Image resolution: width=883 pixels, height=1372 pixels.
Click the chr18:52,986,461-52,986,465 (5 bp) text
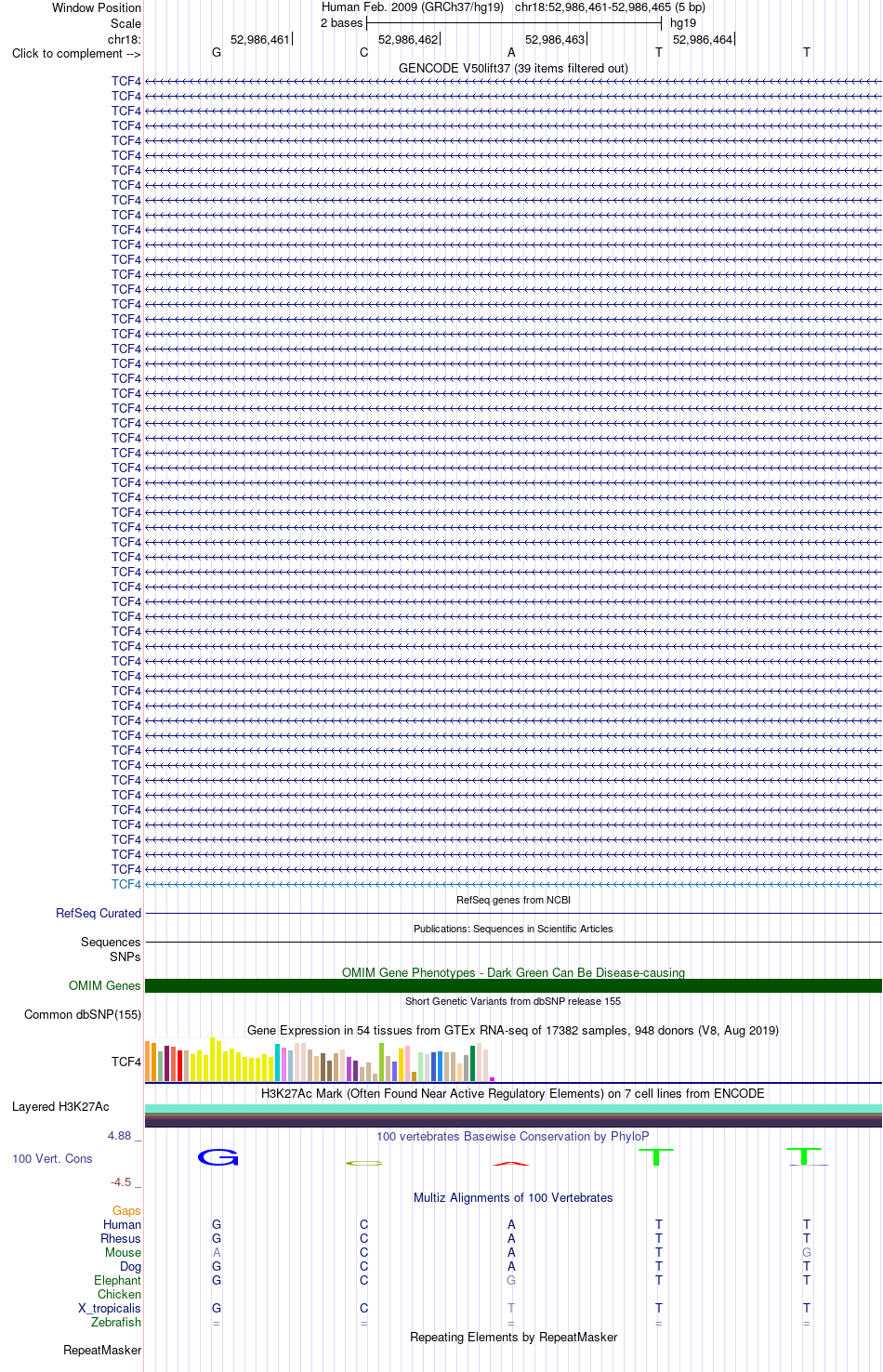pyautogui.click(x=610, y=7)
